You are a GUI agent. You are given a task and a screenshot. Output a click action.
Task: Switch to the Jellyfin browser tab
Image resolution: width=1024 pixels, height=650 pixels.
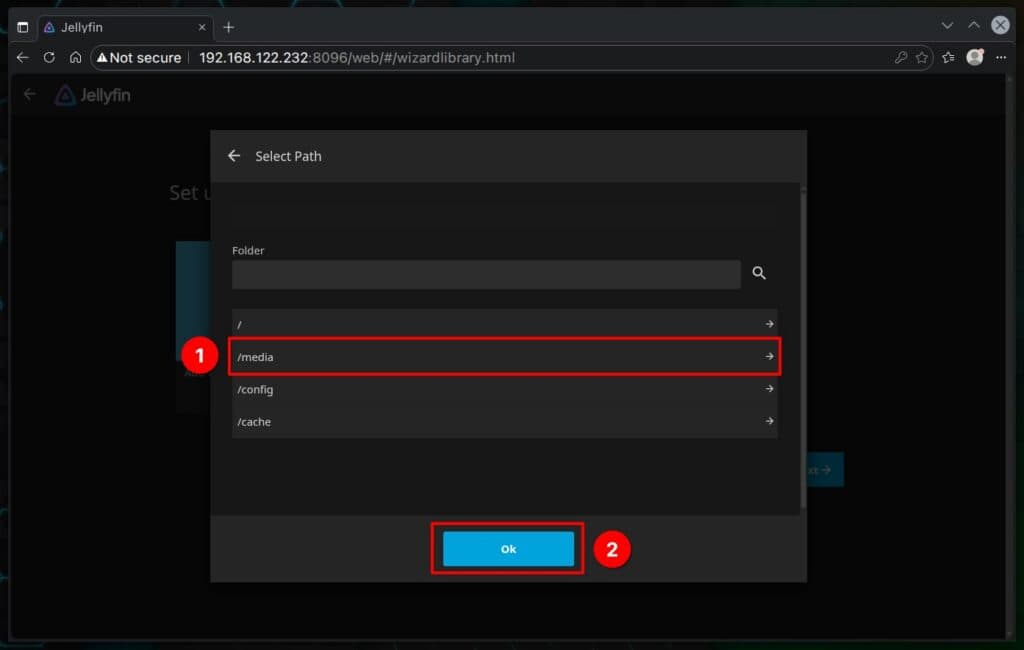click(x=120, y=27)
